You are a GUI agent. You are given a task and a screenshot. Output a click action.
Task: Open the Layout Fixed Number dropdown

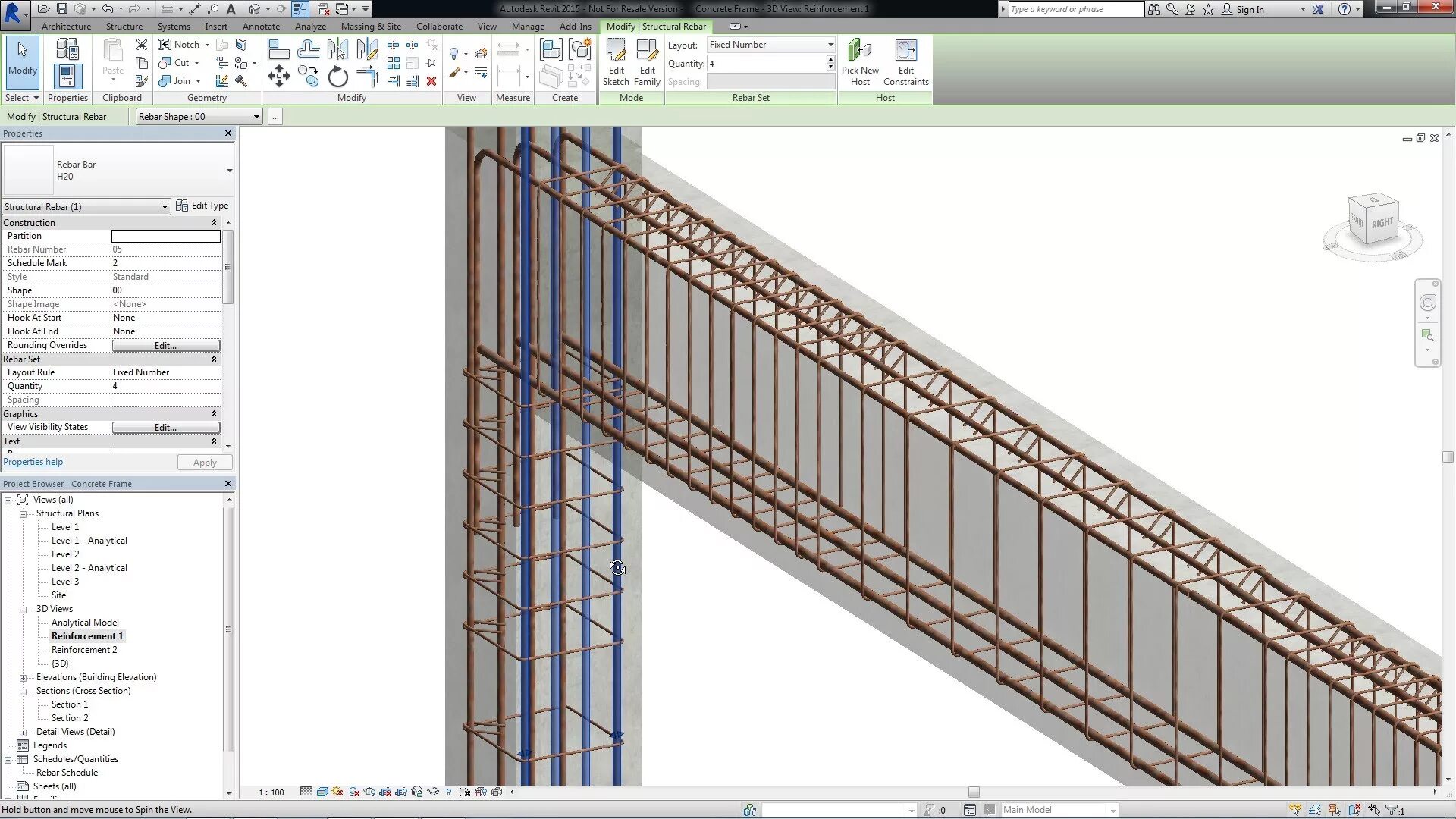coord(830,45)
